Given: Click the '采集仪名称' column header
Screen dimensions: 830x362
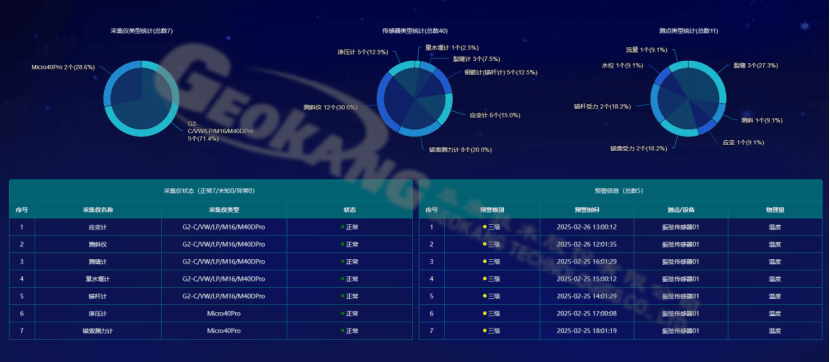Looking at the screenshot, I should tap(97, 210).
